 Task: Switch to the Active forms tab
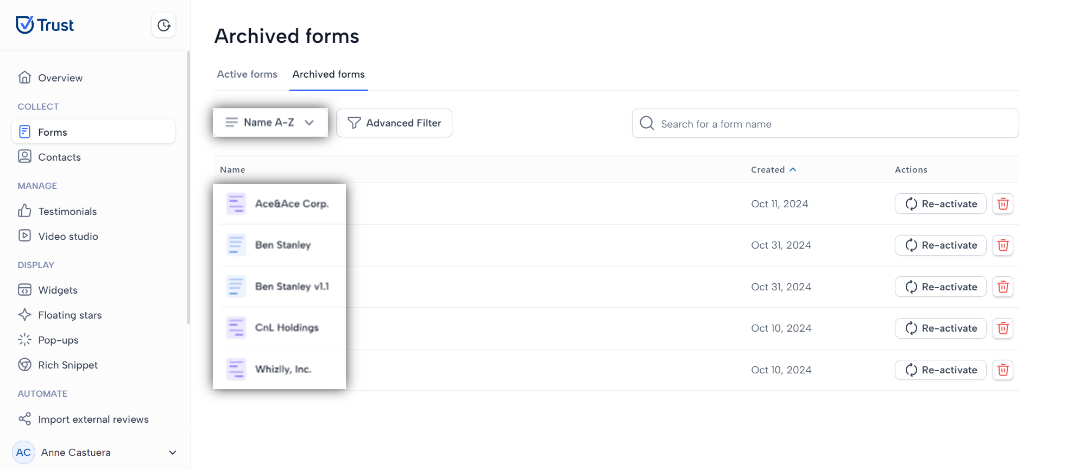tap(247, 74)
